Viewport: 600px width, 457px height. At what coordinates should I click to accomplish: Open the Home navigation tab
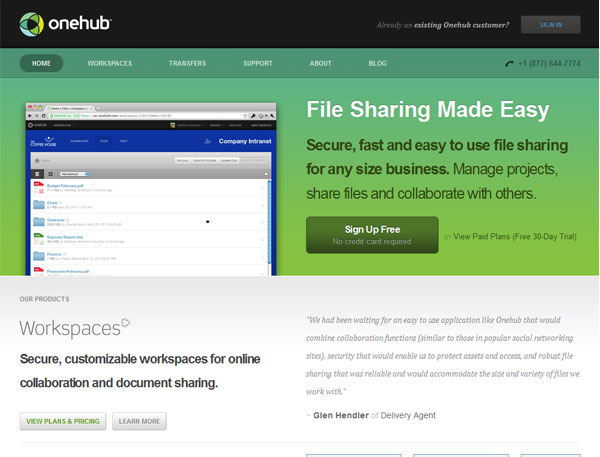(41, 63)
